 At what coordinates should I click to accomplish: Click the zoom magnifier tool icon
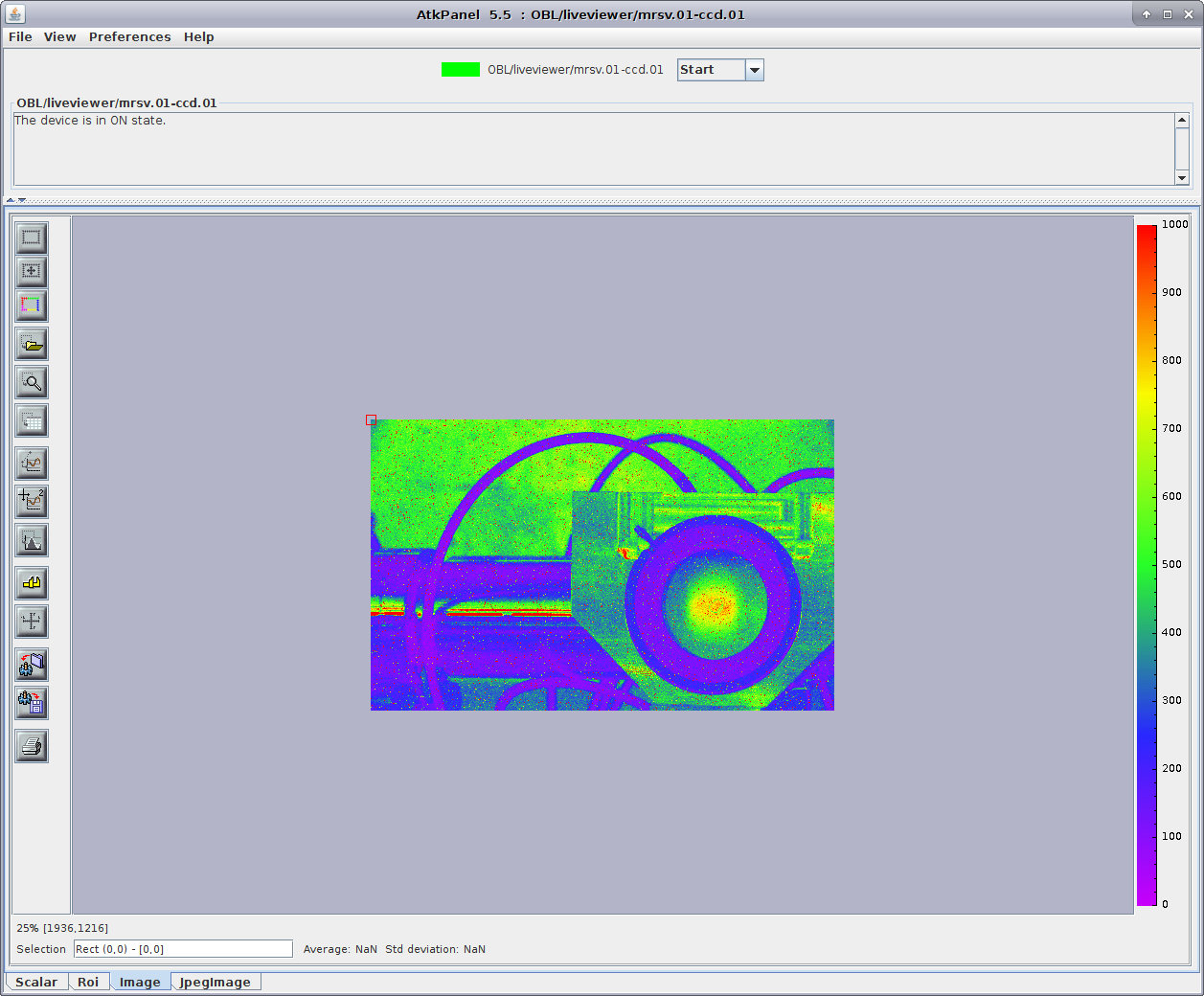pos(32,383)
